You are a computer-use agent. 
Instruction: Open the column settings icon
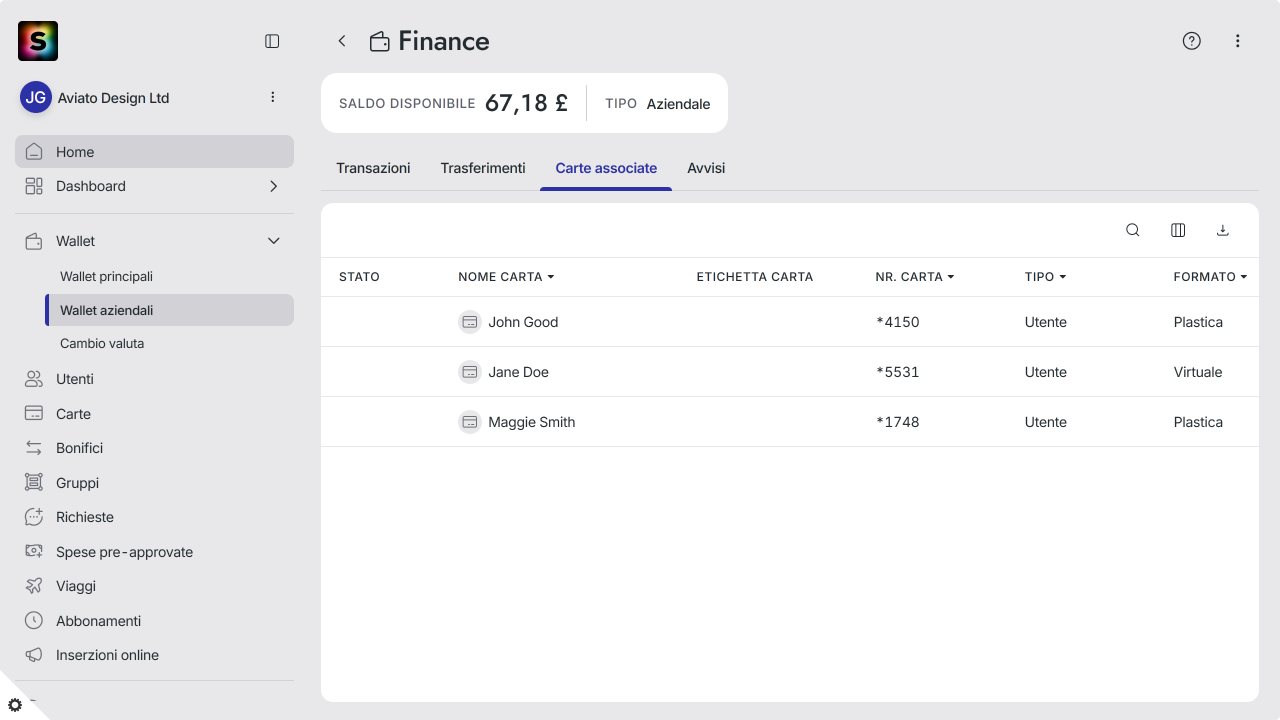pyautogui.click(x=1178, y=230)
